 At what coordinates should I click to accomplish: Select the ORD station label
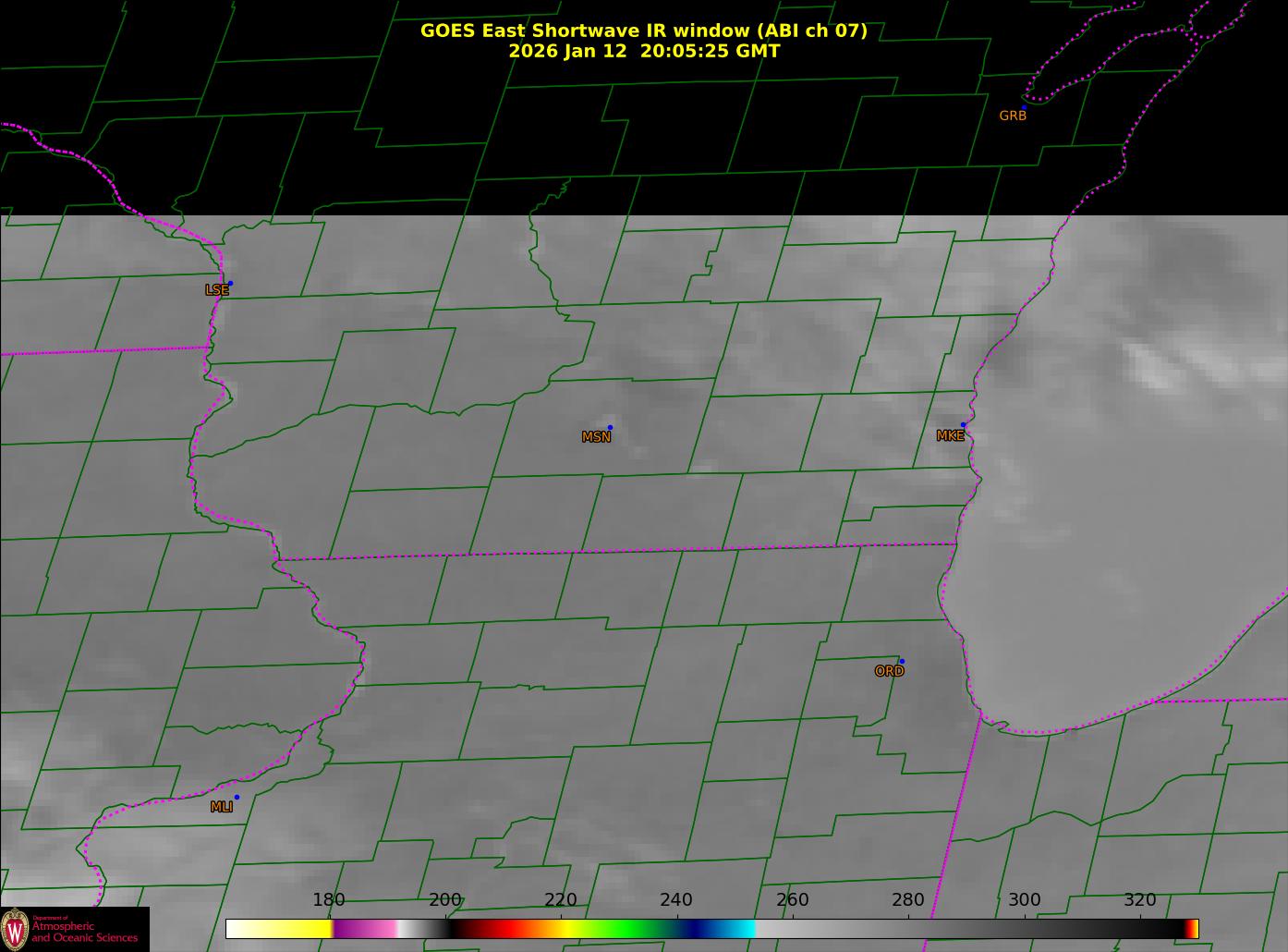889,672
